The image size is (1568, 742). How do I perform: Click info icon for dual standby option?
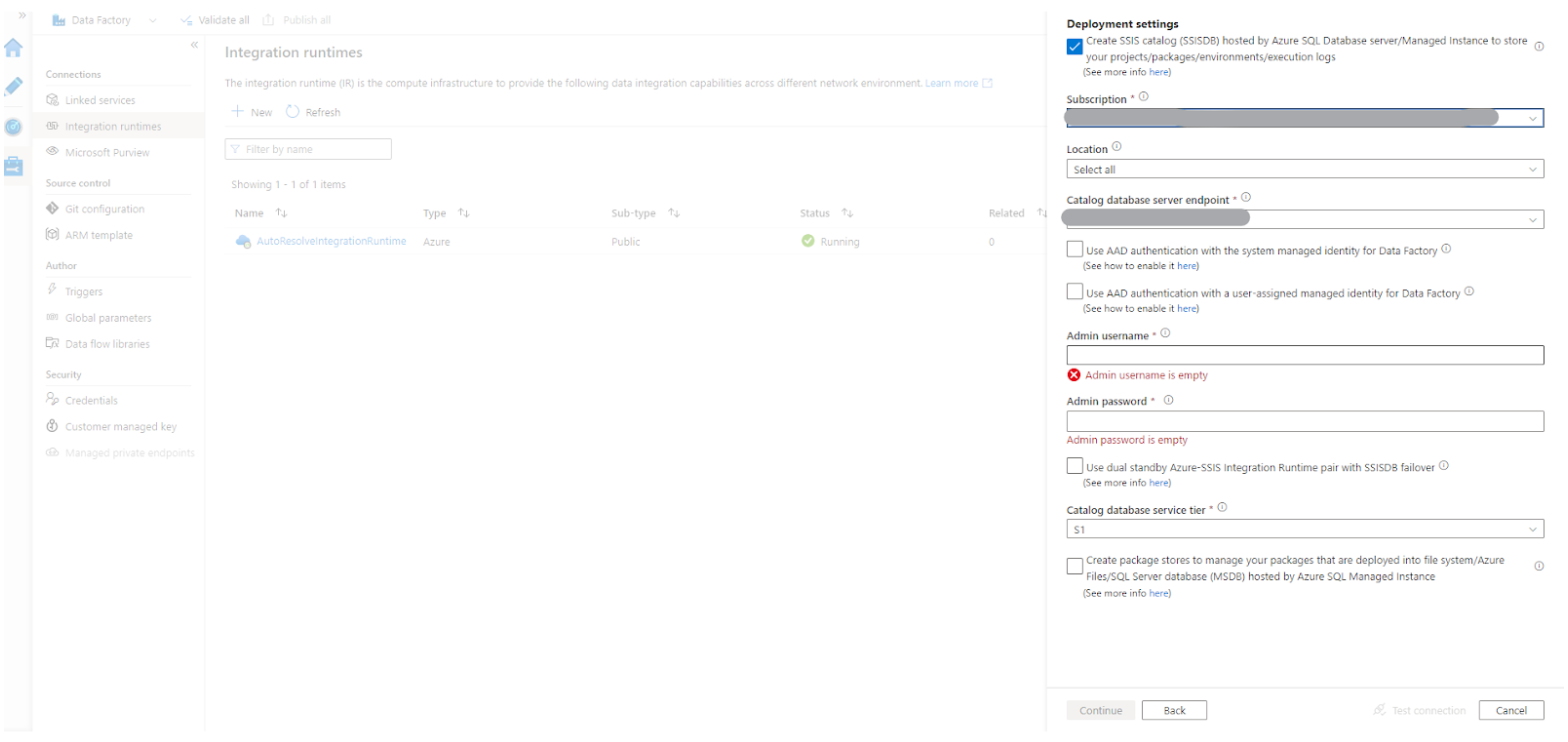click(1444, 465)
